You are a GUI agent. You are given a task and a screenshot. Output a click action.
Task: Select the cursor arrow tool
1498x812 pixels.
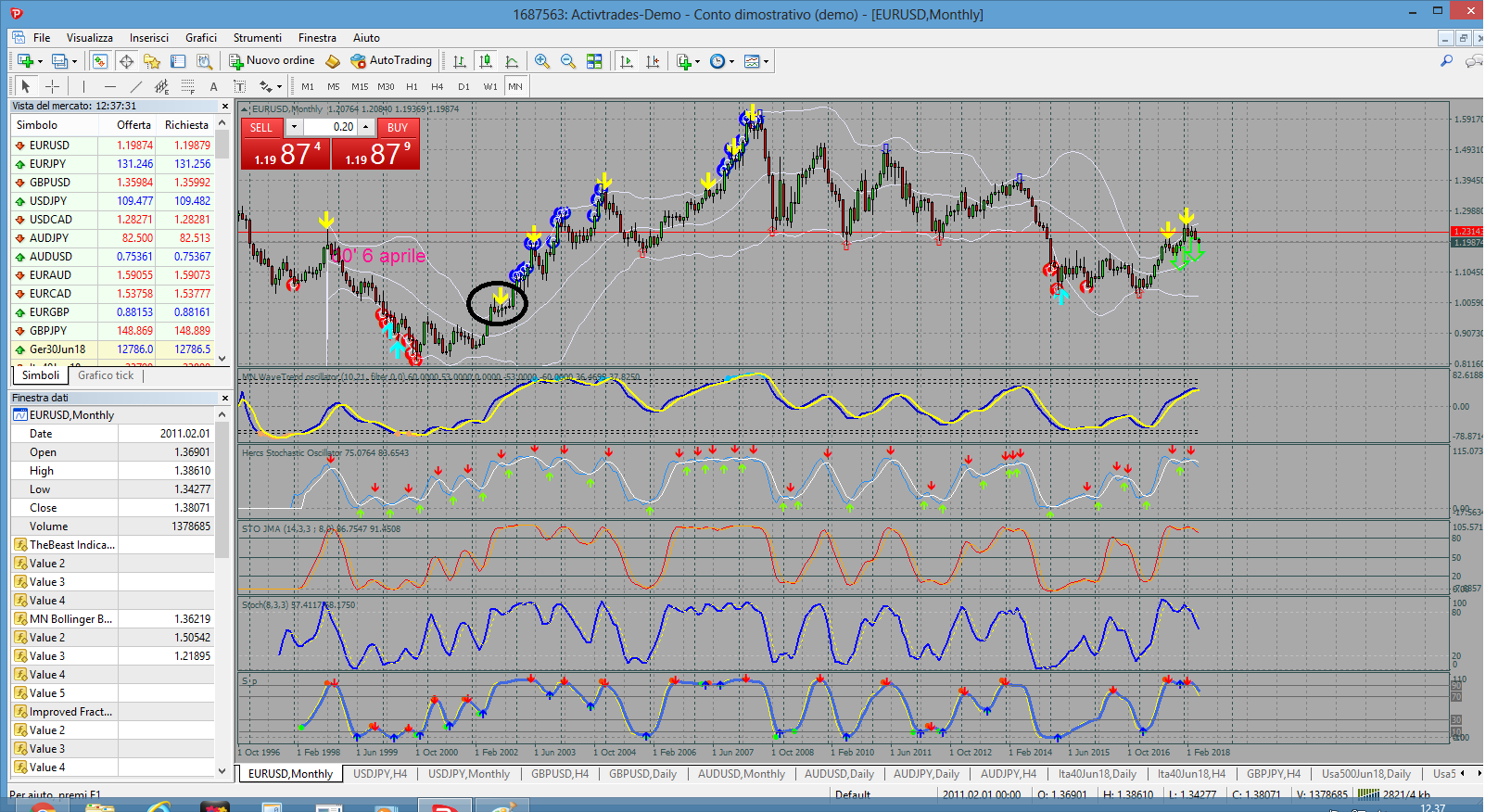coord(26,86)
